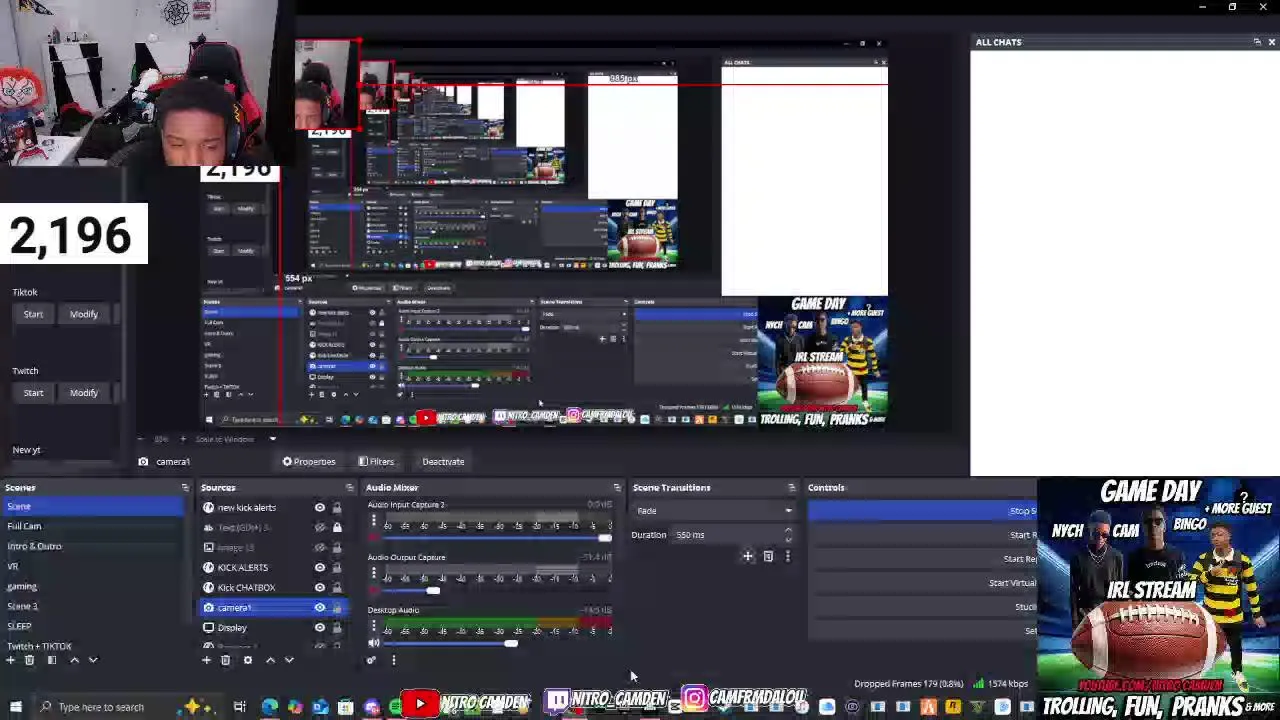Screen dimensions: 1280x720
Task: Move the scene down with the arrow icon
Action: tap(93, 660)
